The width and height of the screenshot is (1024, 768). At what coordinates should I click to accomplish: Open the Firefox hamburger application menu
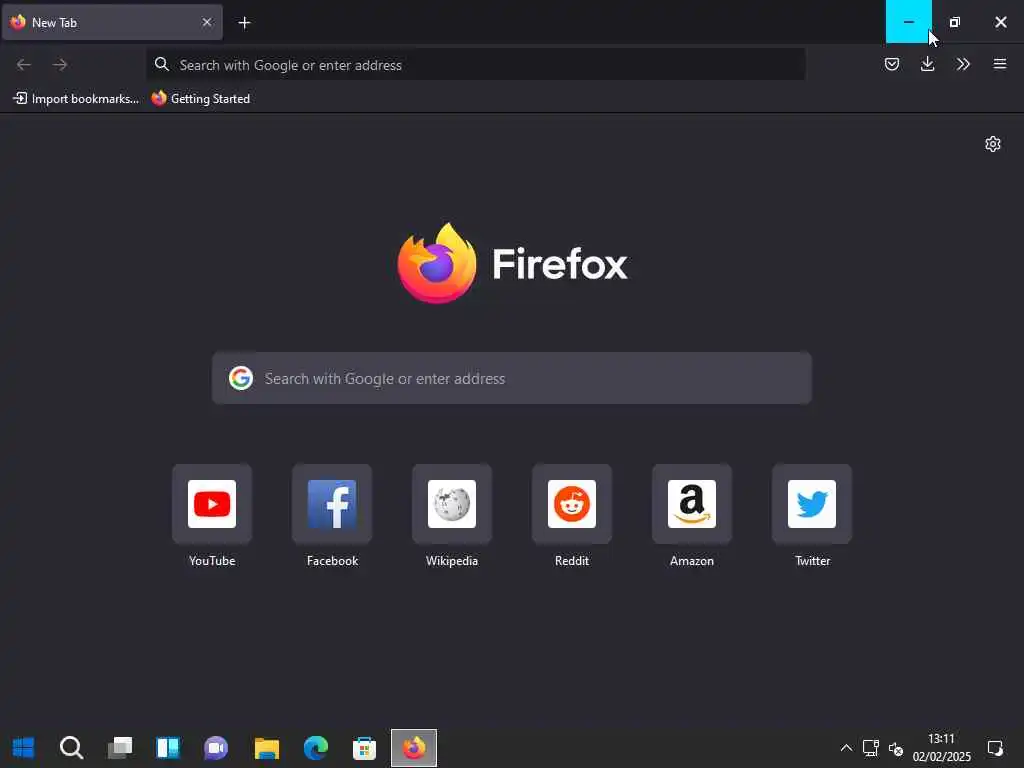[x=999, y=64]
